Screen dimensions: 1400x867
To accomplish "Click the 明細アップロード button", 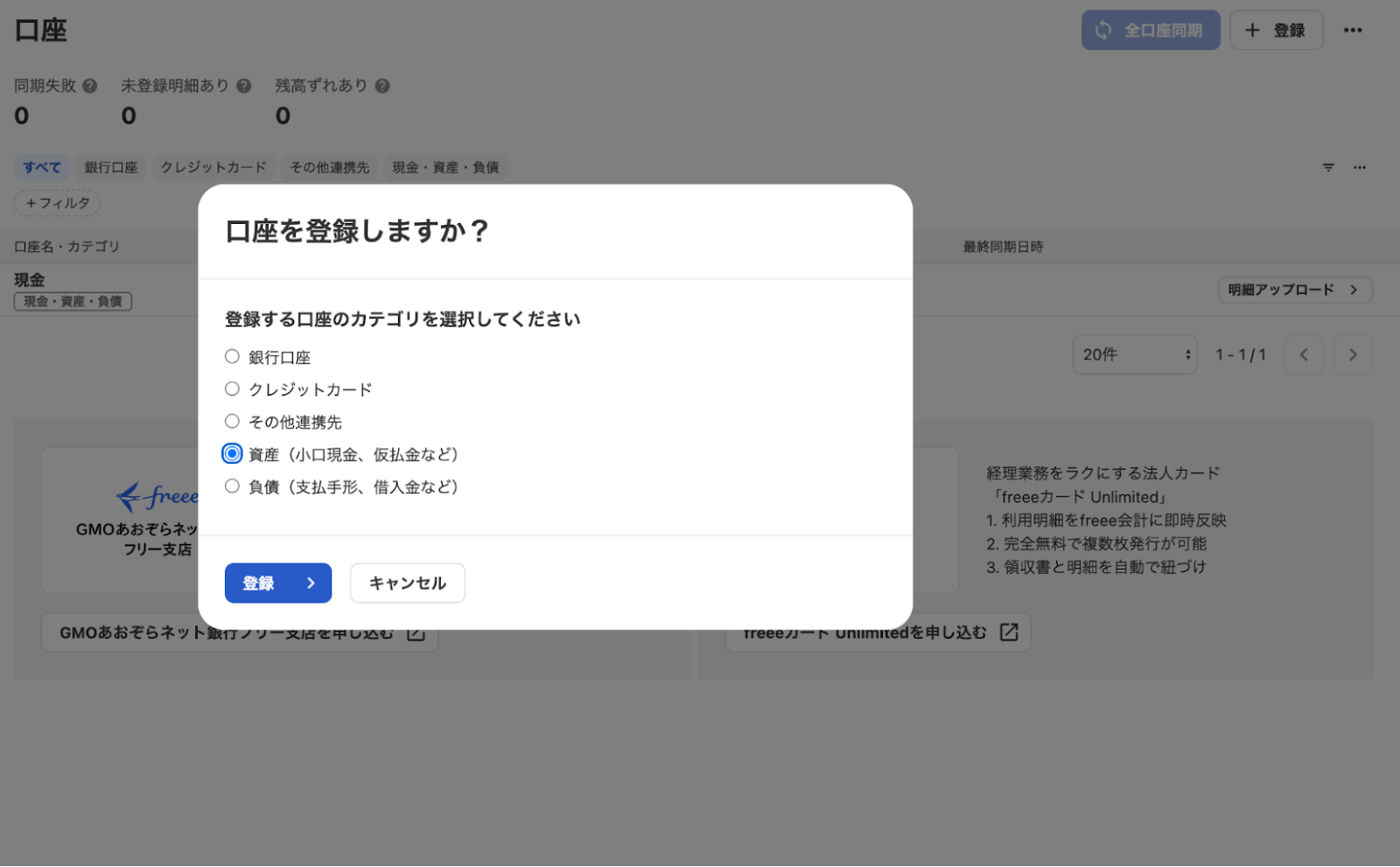I will click(1295, 290).
